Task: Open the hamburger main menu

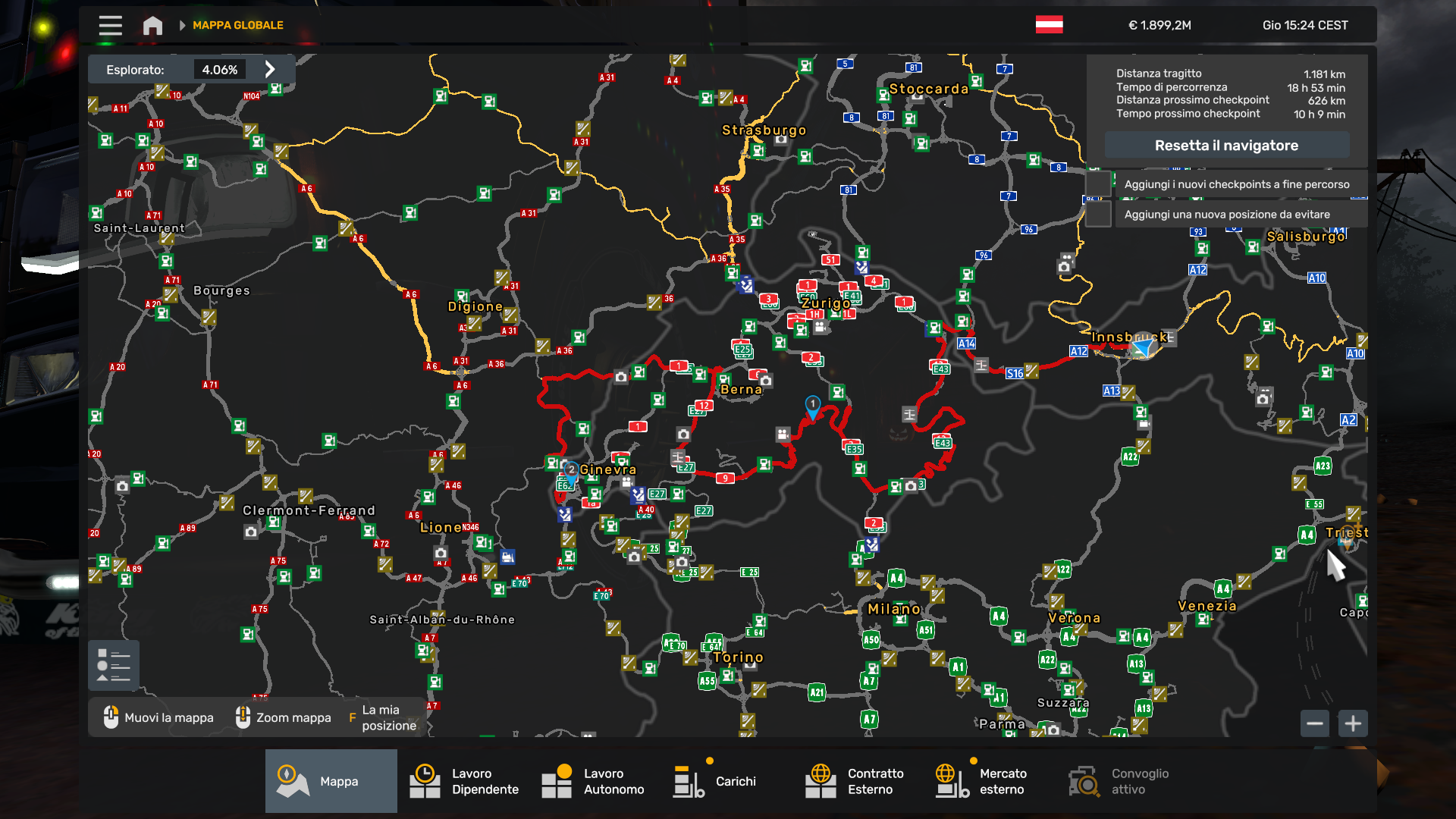Action: 110,26
